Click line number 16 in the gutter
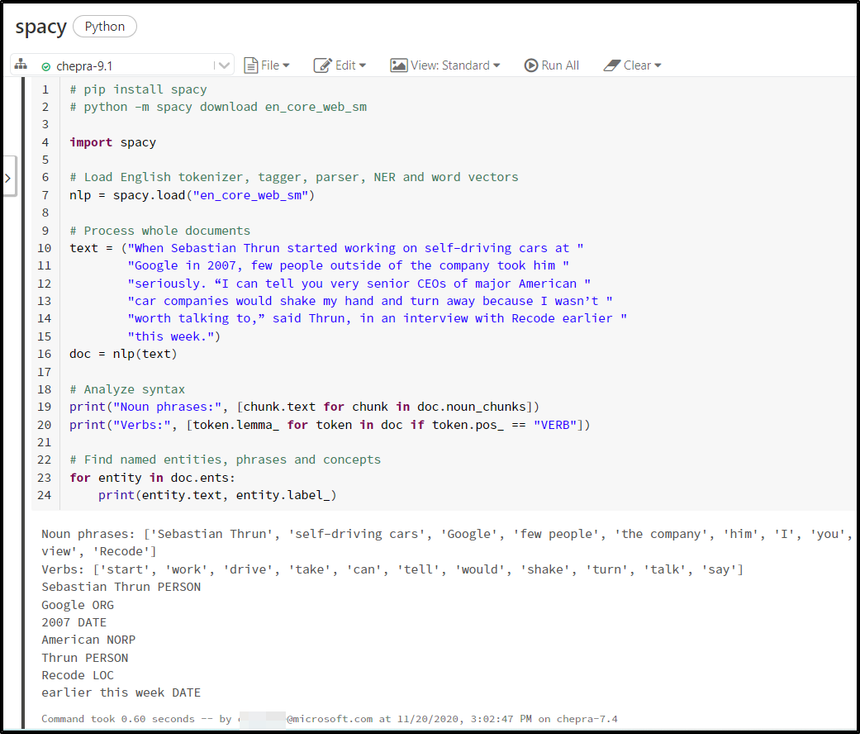 (44, 354)
